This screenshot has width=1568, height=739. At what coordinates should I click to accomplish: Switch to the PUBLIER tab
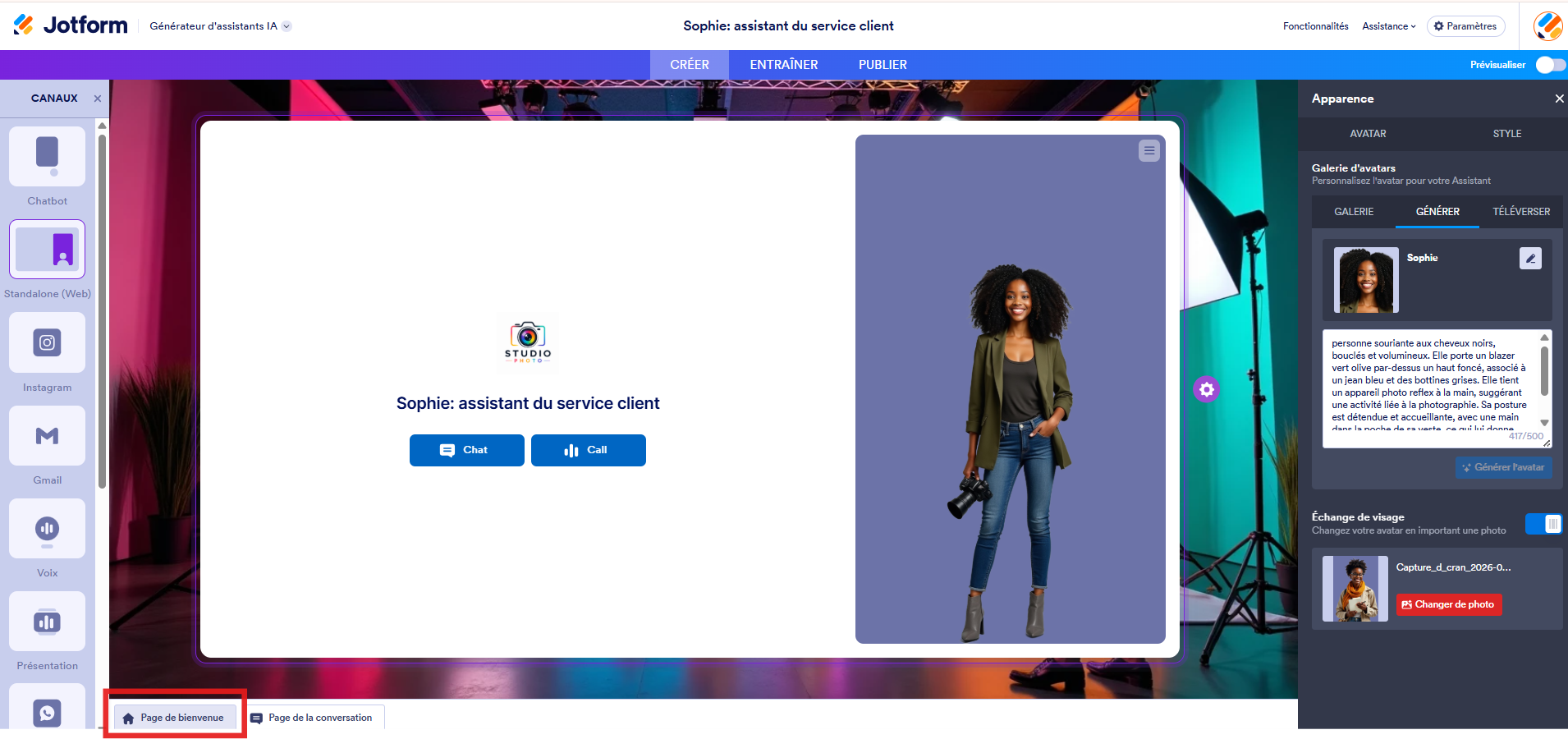tap(883, 65)
